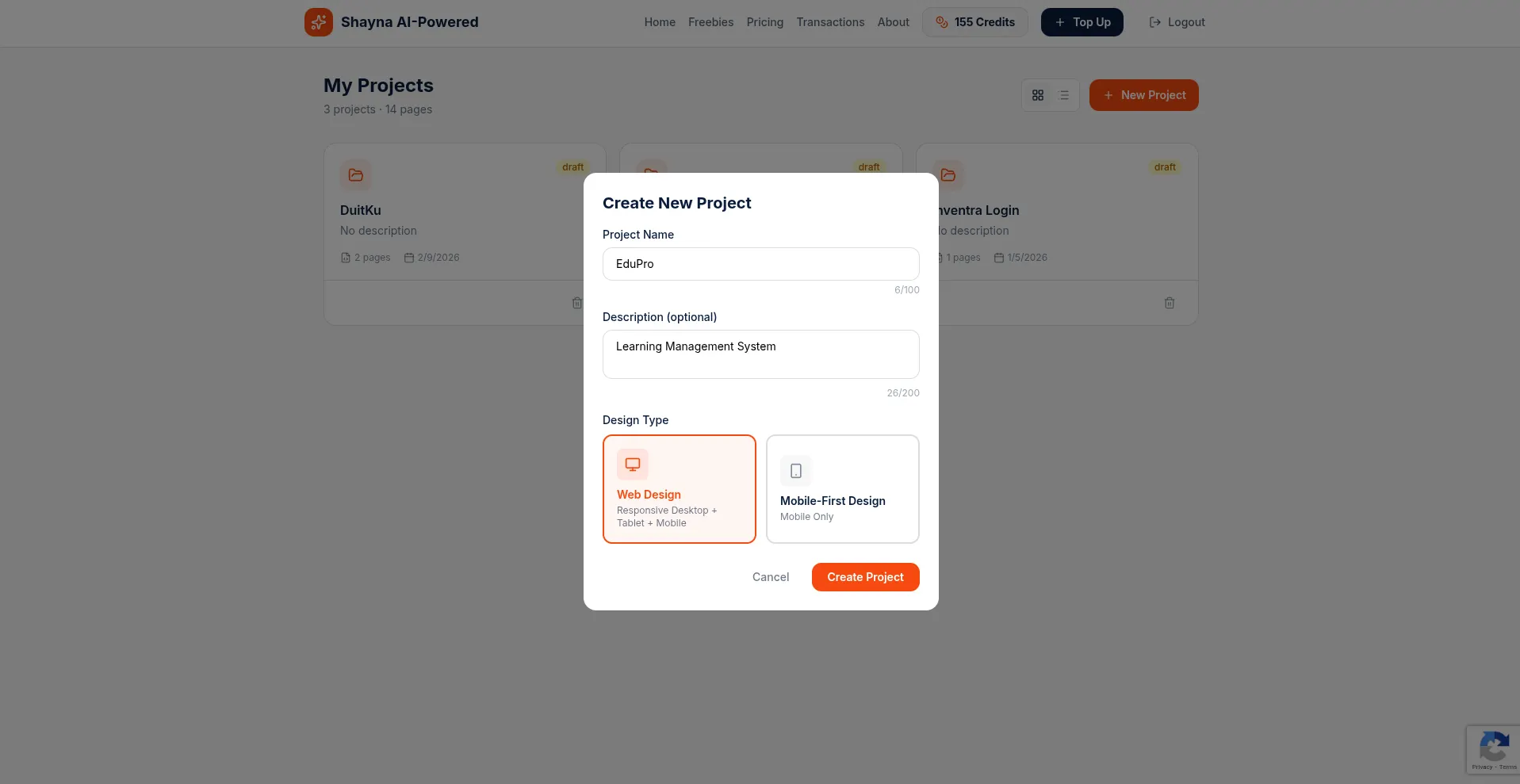Click the reCAPTCHA badge

click(1493, 749)
